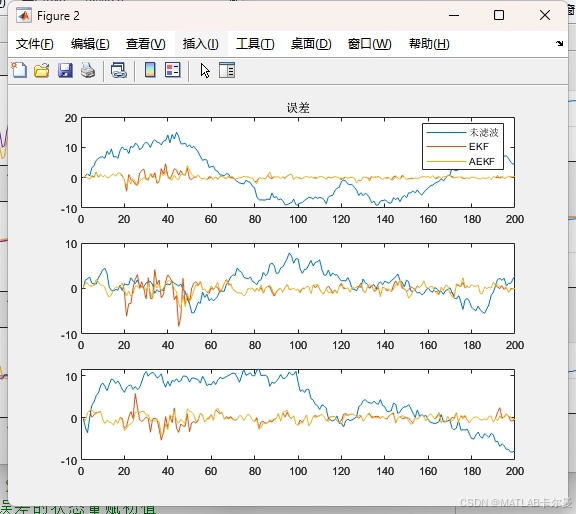The image size is (576, 514).
Task: Close the Figure 2 window
Action: [545, 15]
